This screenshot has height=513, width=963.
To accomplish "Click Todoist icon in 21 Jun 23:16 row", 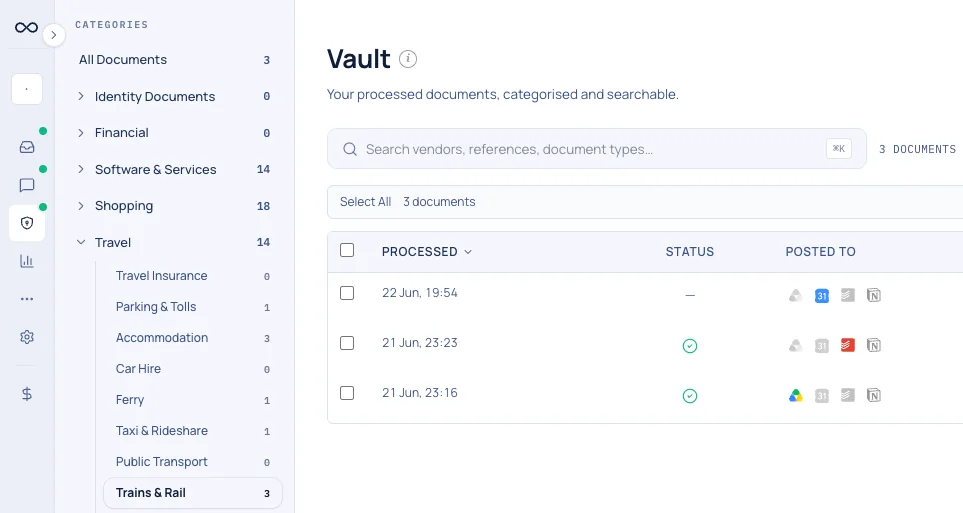I will pos(848,395).
